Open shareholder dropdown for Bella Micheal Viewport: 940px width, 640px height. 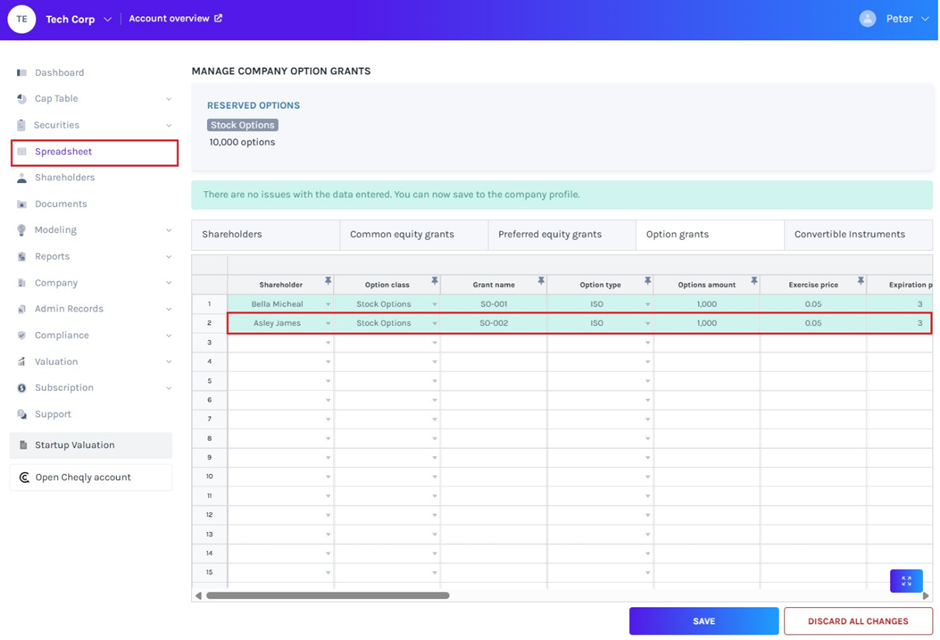328,305
